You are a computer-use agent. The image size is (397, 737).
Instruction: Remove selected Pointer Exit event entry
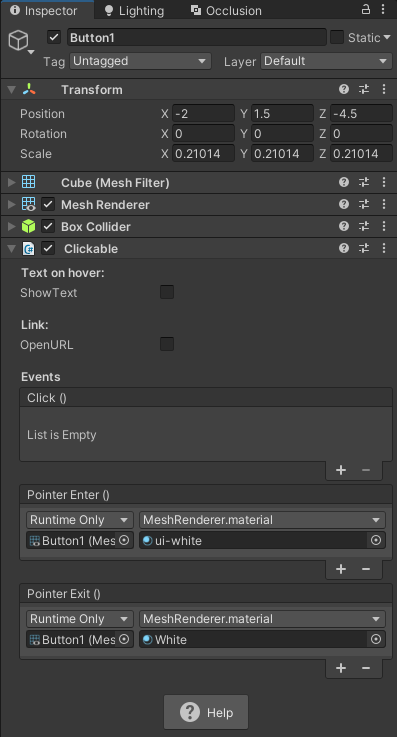[366, 668]
